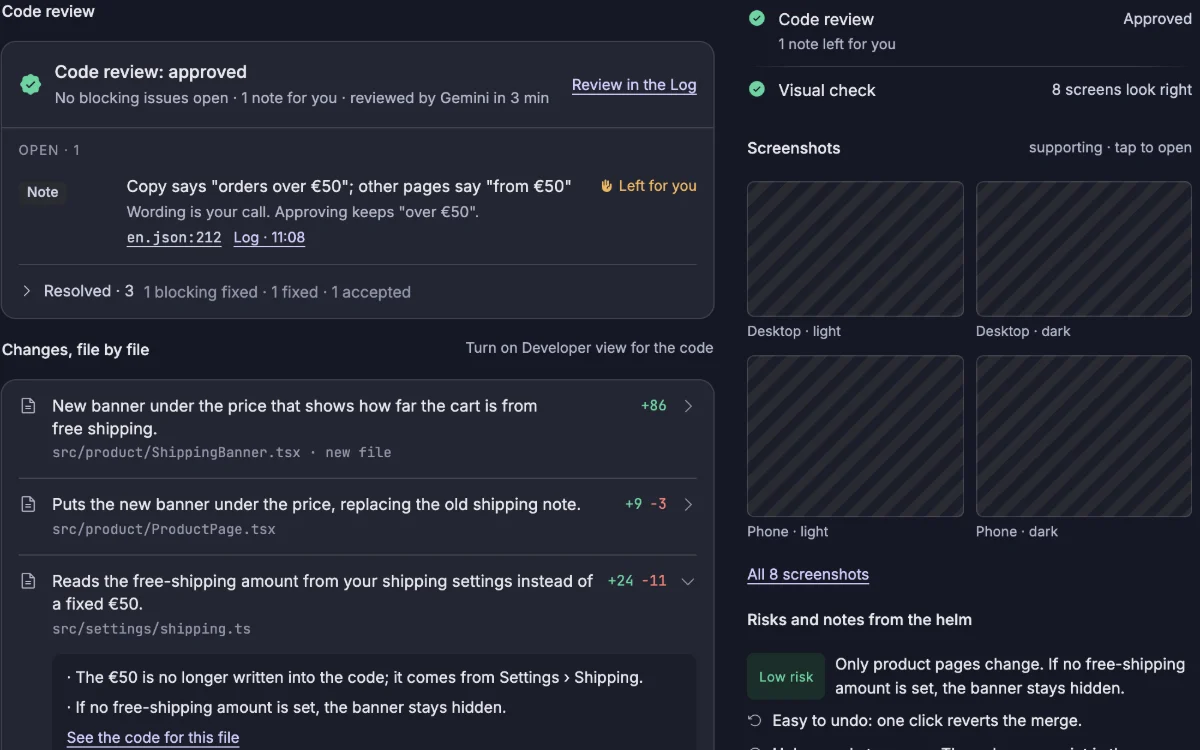
Task: Open the Phone · dark screenshot thumbnail
Action: (1084, 436)
